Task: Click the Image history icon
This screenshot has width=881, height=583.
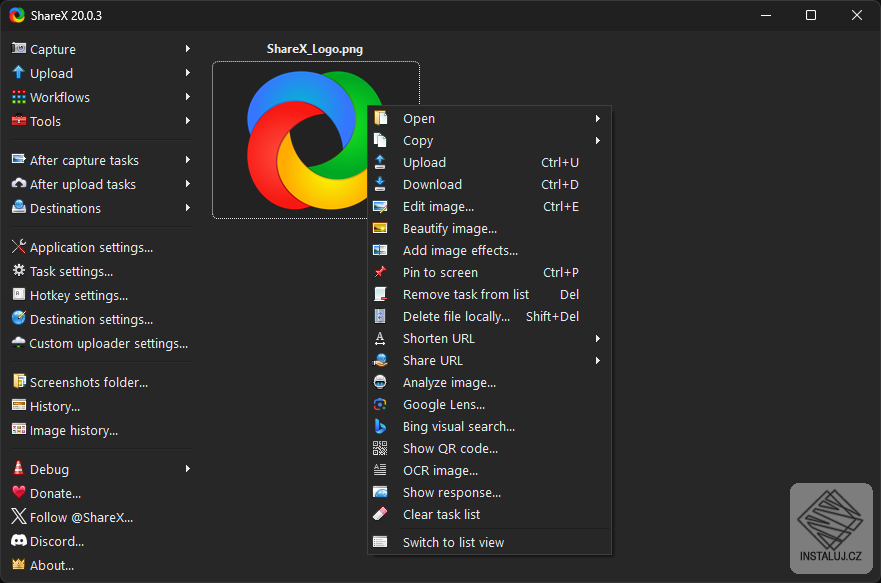Action: [x=19, y=430]
